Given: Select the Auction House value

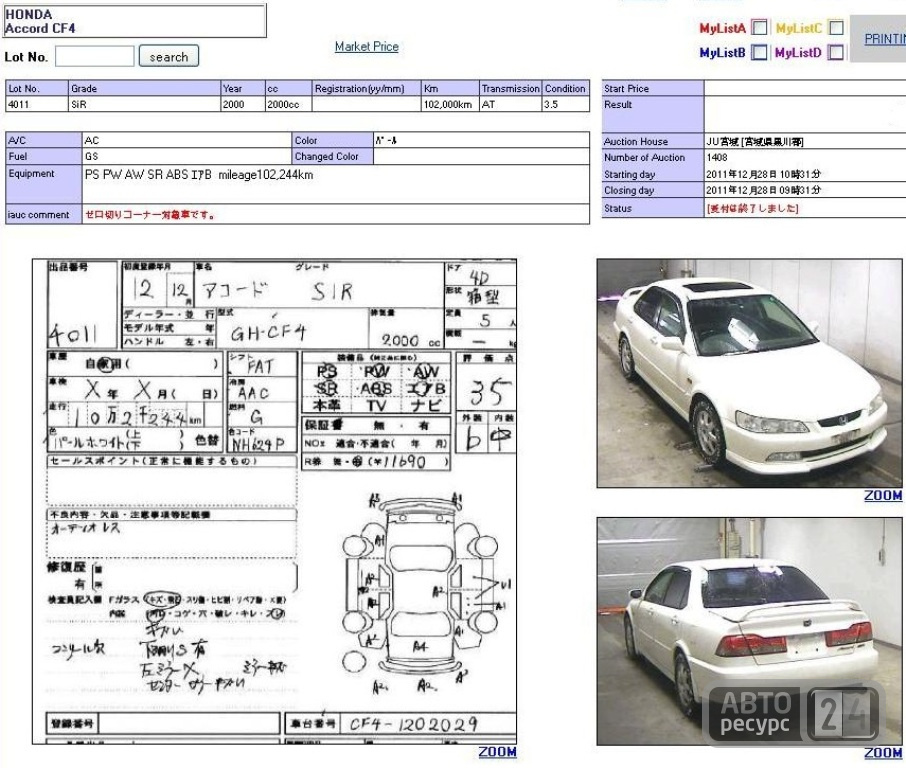Looking at the screenshot, I should tap(754, 142).
